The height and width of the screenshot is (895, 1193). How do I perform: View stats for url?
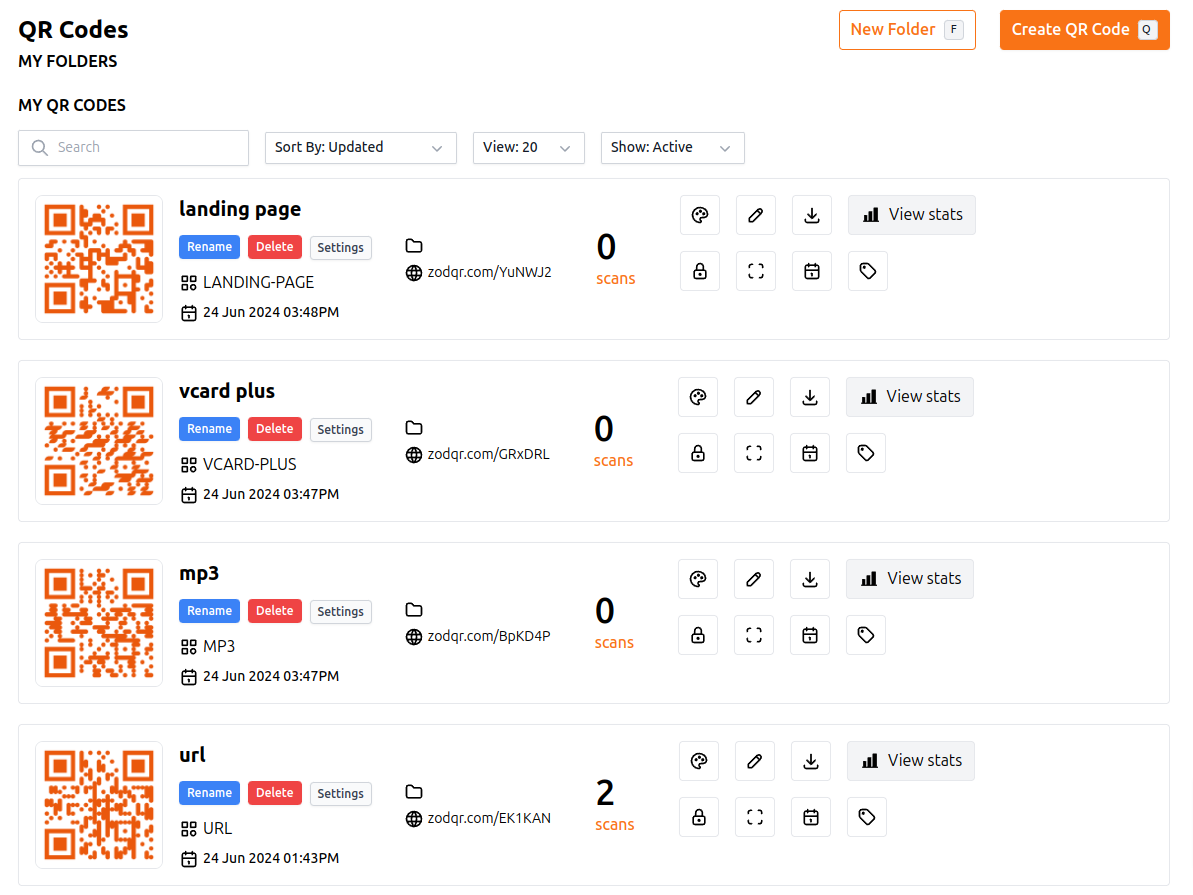(911, 761)
